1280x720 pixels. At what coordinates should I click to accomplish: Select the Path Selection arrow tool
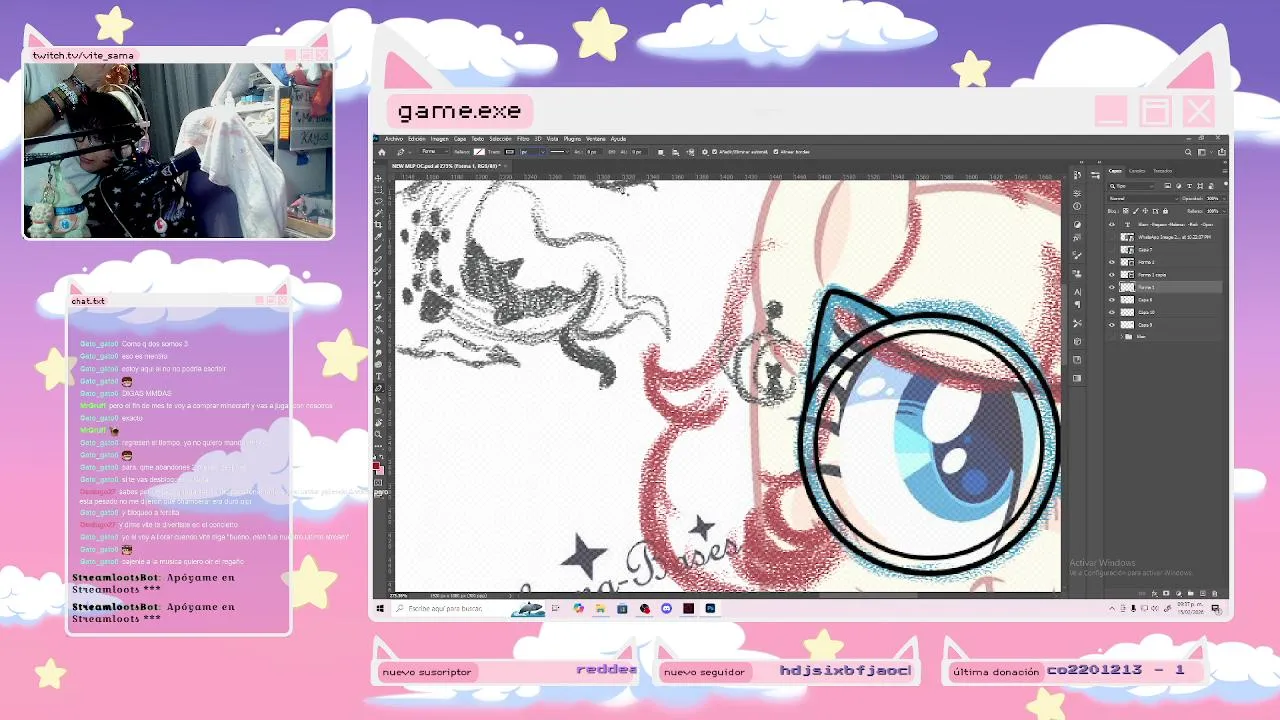(x=378, y=399)
